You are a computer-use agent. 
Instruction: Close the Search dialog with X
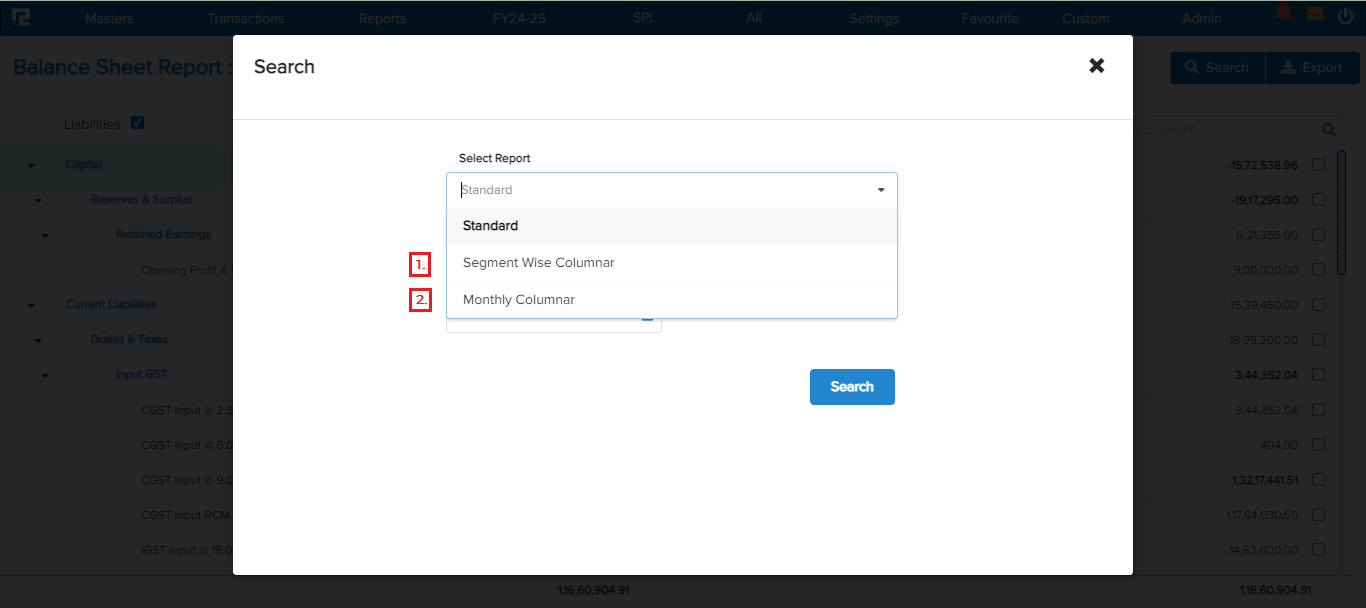coord(1097,66)
